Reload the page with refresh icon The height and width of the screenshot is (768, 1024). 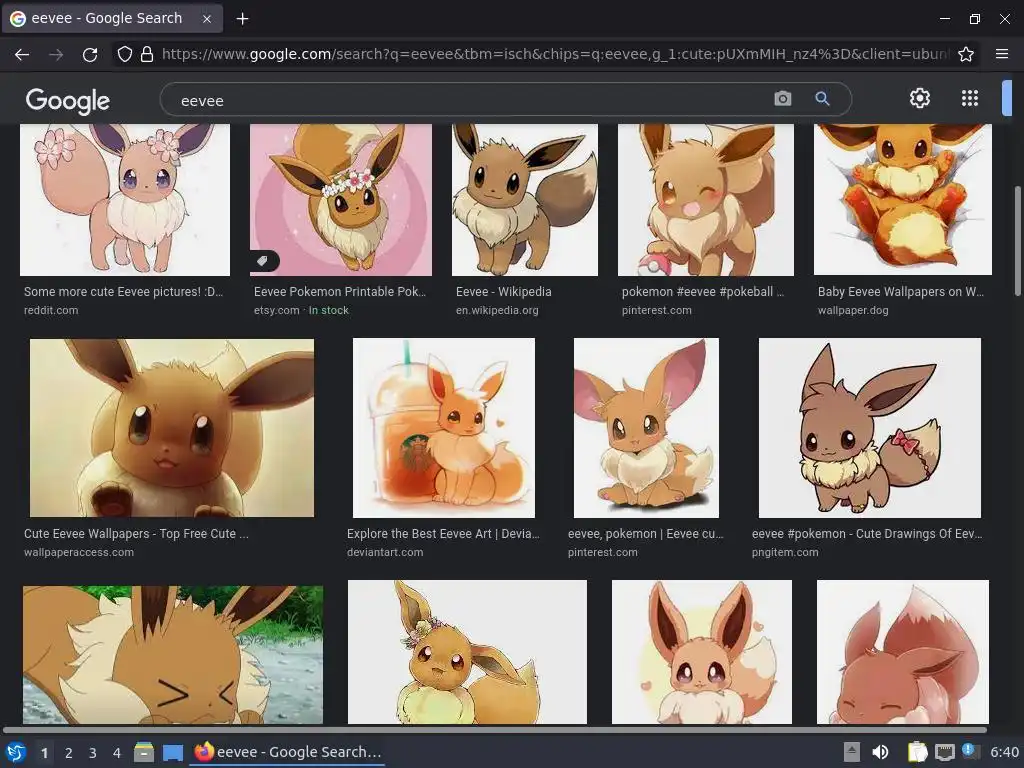coord(90,54)
